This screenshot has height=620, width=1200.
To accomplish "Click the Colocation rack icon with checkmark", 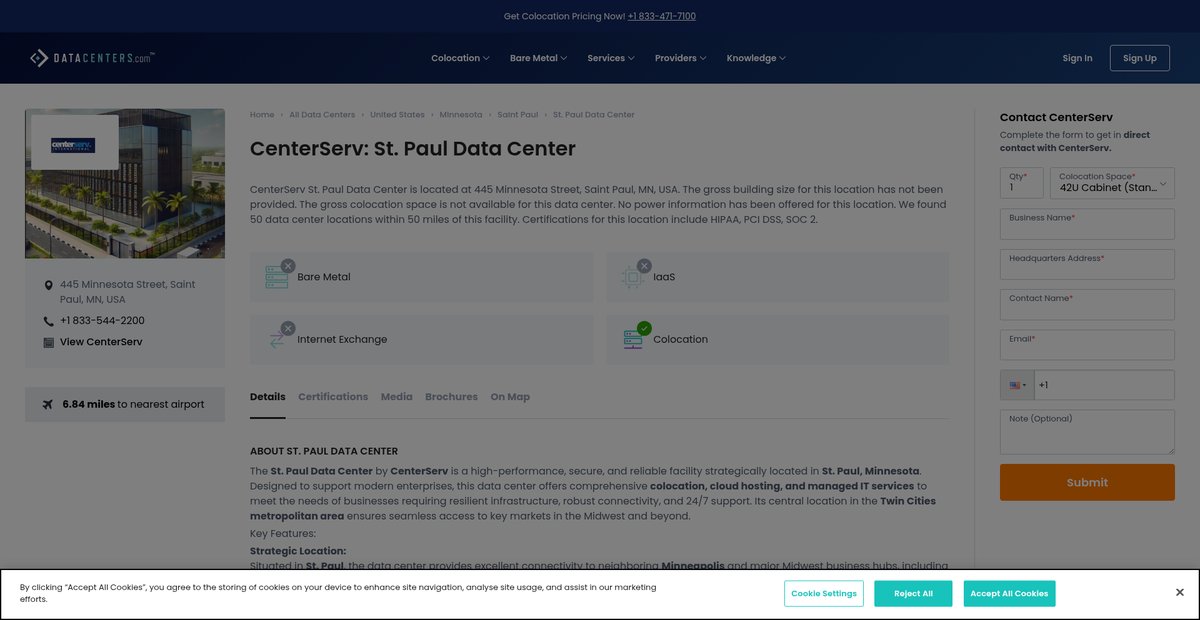I will click(633, 339).
